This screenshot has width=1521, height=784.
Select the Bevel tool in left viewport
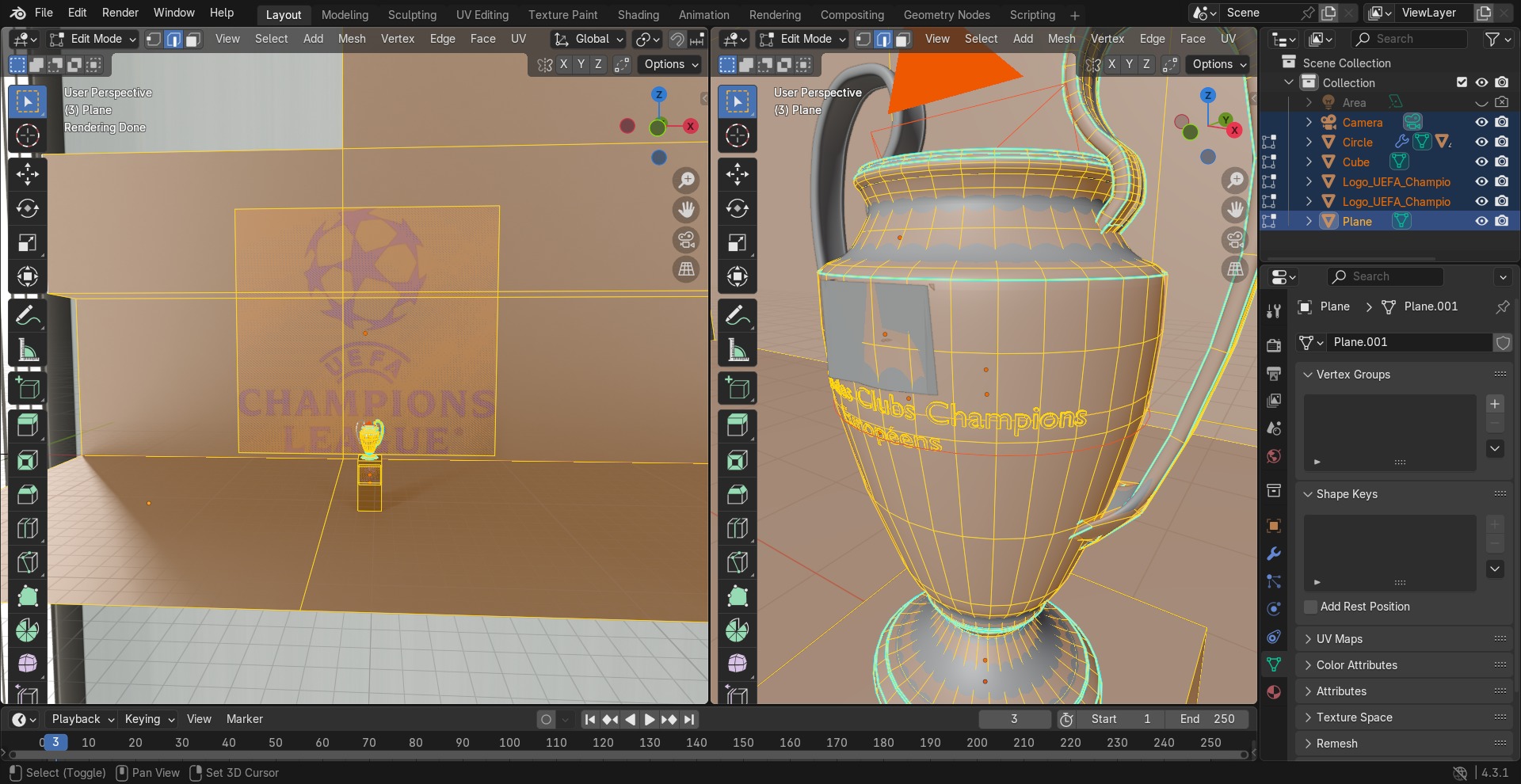coord(28,494)
